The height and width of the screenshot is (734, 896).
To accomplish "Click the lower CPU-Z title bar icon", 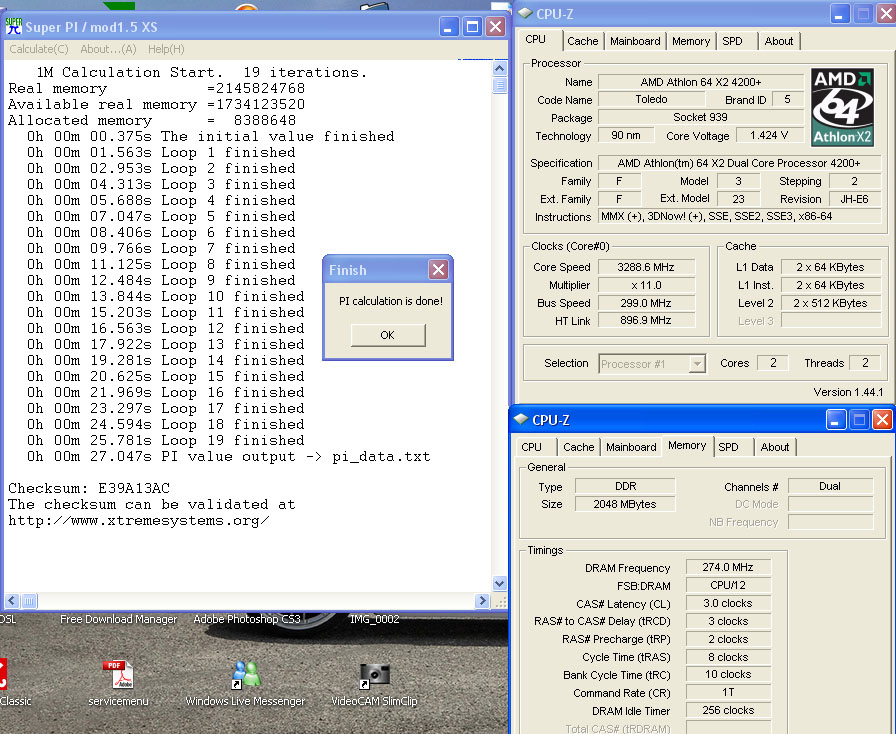I will tap(521, 419).
